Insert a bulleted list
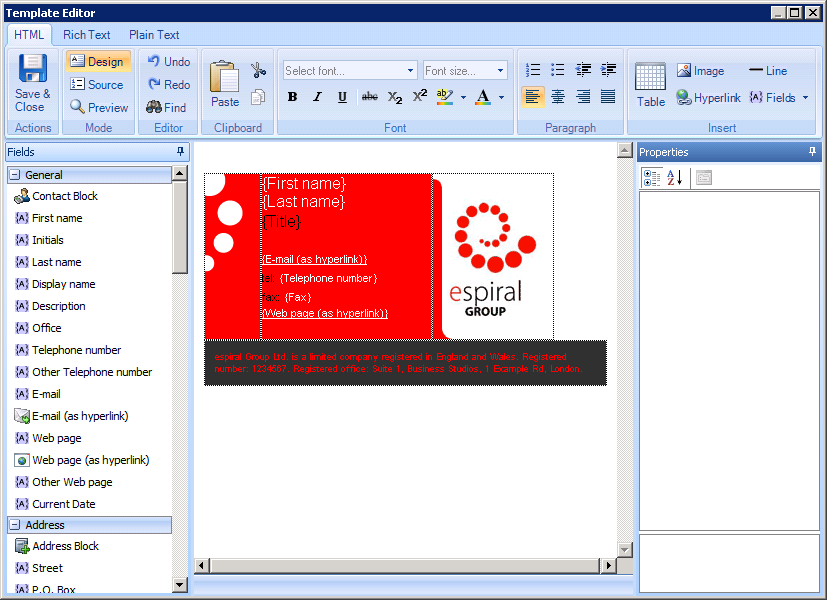This screenshot has width=827, height=600. click(x=558, y=70)
